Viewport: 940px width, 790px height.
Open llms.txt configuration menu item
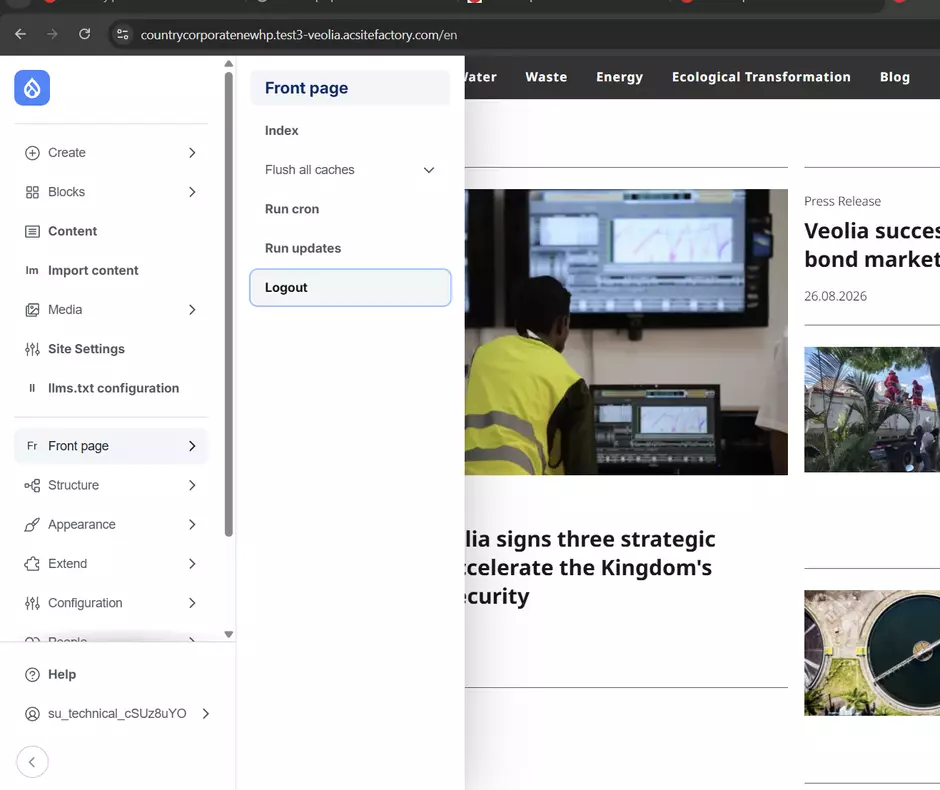click(x=113, y=388)
